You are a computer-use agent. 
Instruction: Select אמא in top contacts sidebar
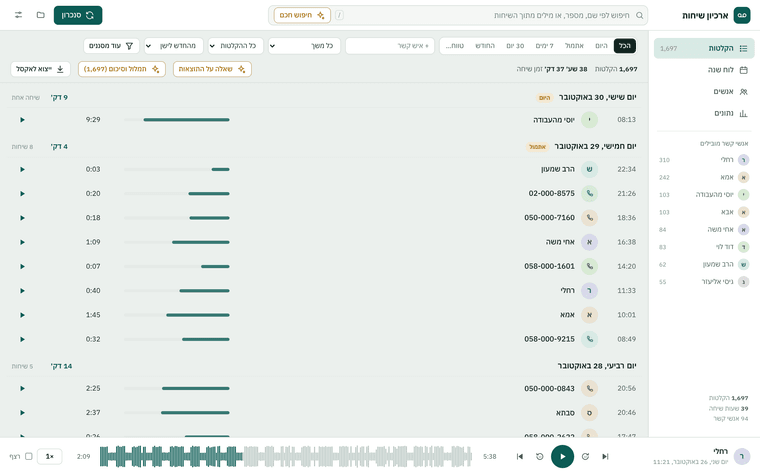coord(704,177)
